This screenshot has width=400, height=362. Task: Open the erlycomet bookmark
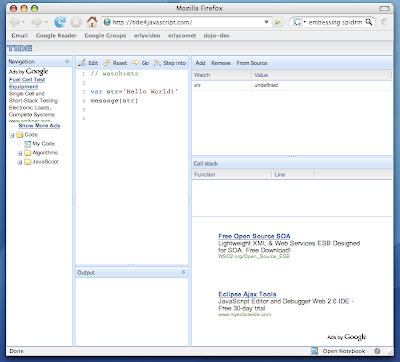pyautogui.click(x=182, y=35)
